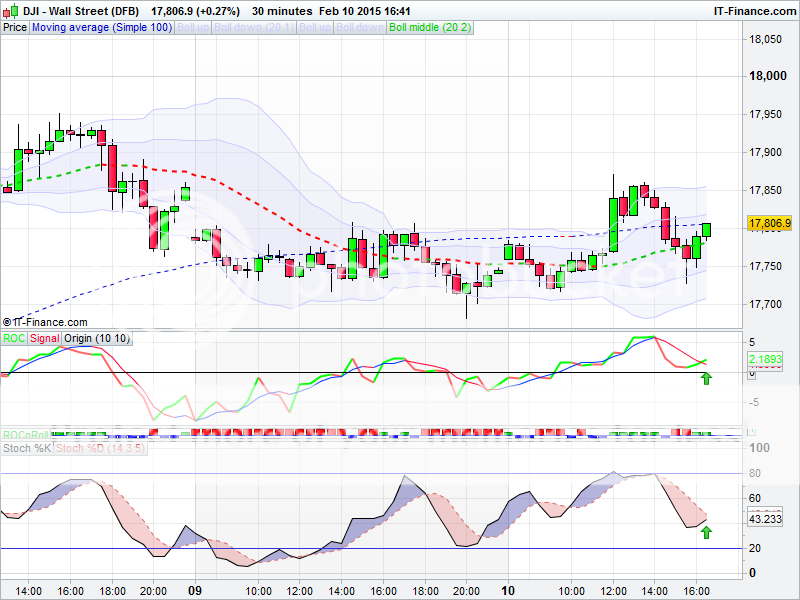Select the Stochastic value tag 43.233
Screen dimensions: 800x600
coord(769,520)
